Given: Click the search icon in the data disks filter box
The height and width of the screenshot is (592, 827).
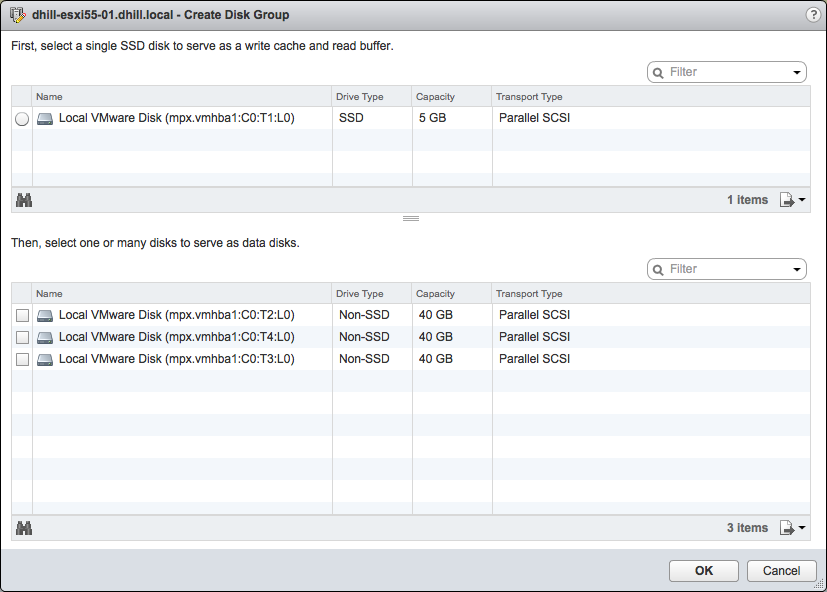Looking at the screenshot, I should click(658, 270).
